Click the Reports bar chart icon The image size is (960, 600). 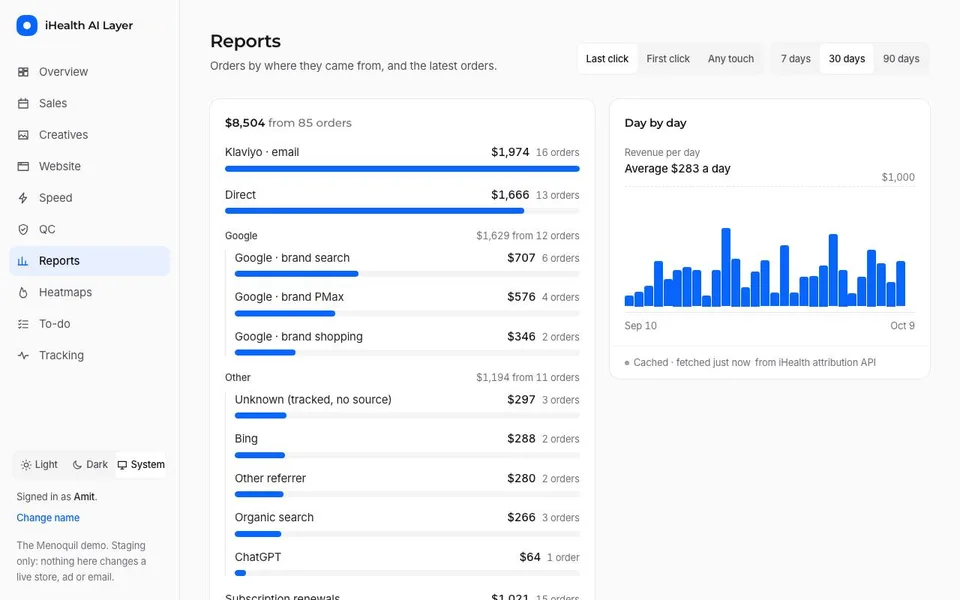[x=23, y=261]
